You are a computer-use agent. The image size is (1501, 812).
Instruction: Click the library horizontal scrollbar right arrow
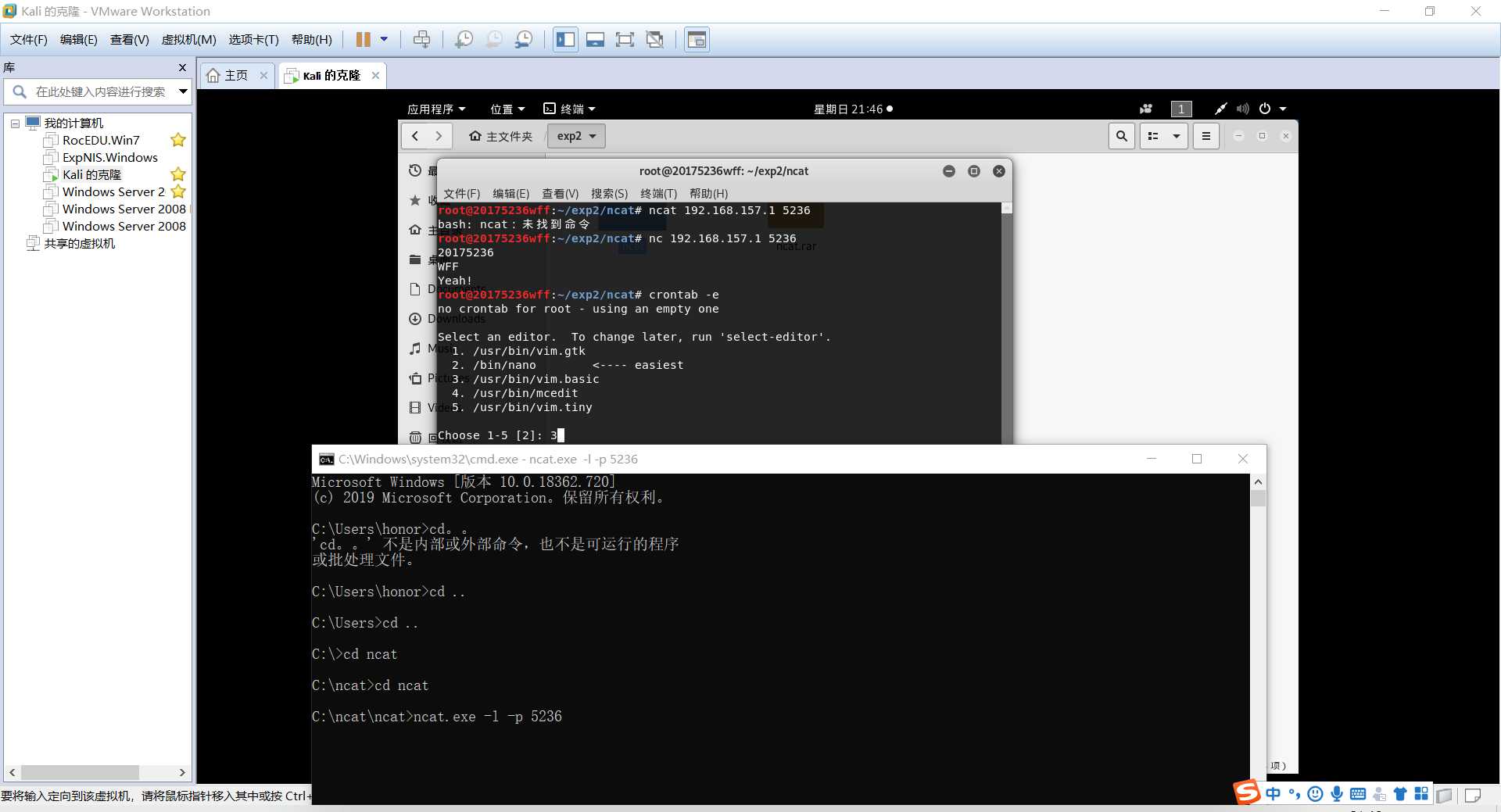tap(182, 772)
